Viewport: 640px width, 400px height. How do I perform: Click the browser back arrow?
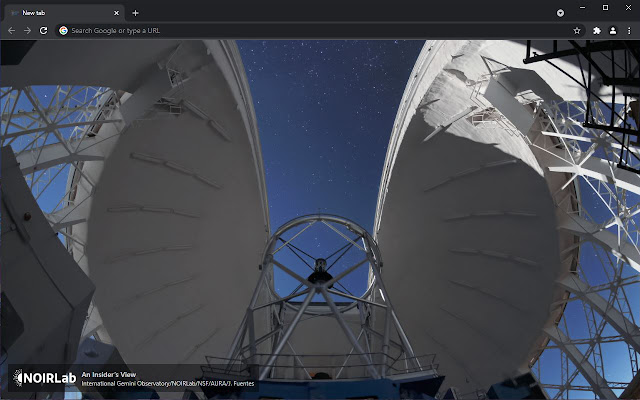point(11,31)
